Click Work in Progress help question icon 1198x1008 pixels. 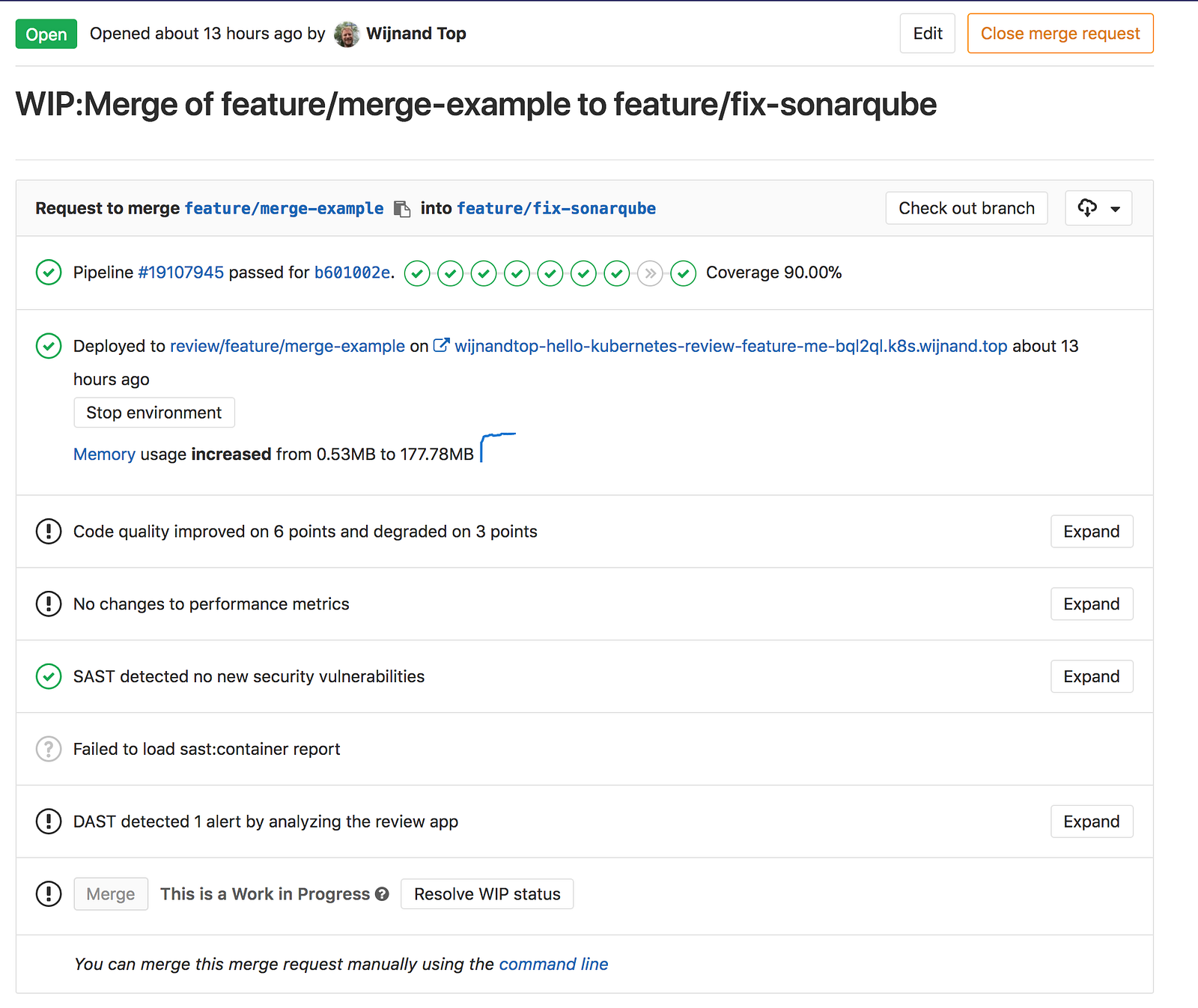382,894
